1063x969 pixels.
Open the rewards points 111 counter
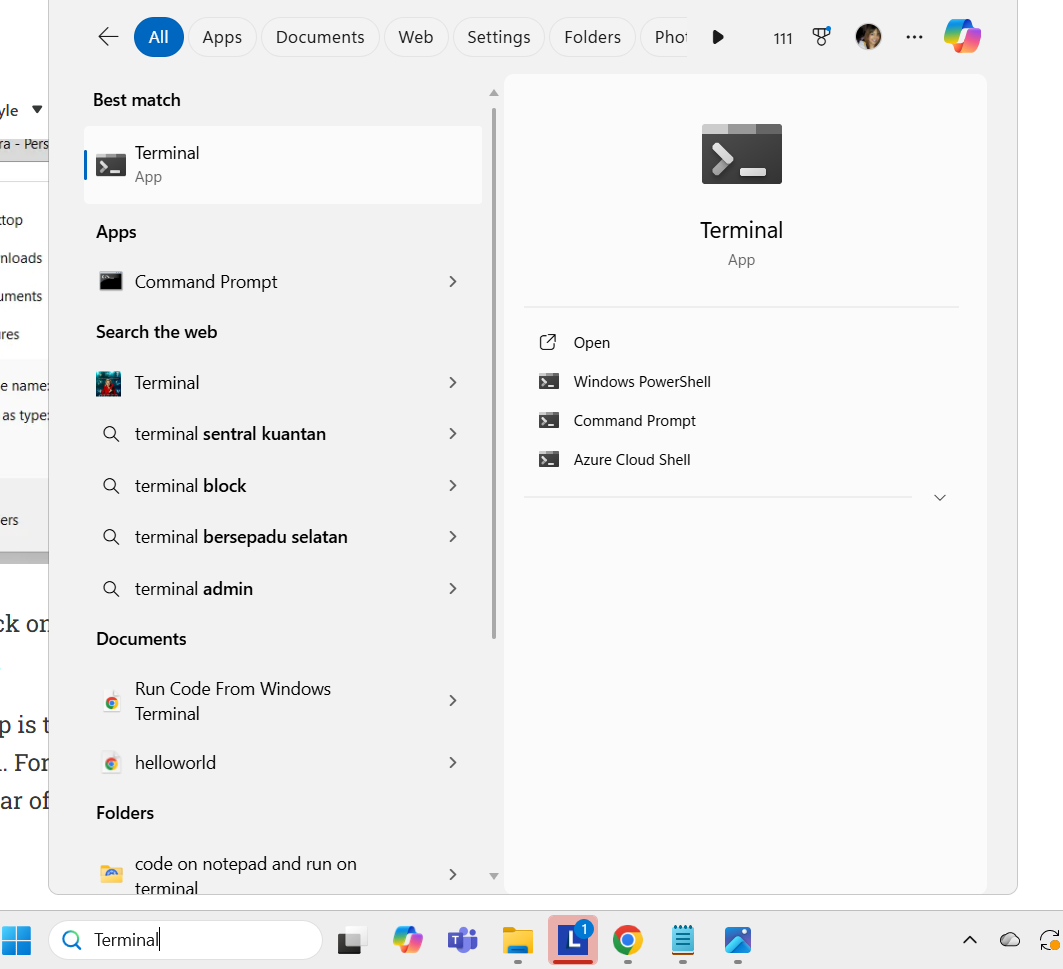pos(782,38)
